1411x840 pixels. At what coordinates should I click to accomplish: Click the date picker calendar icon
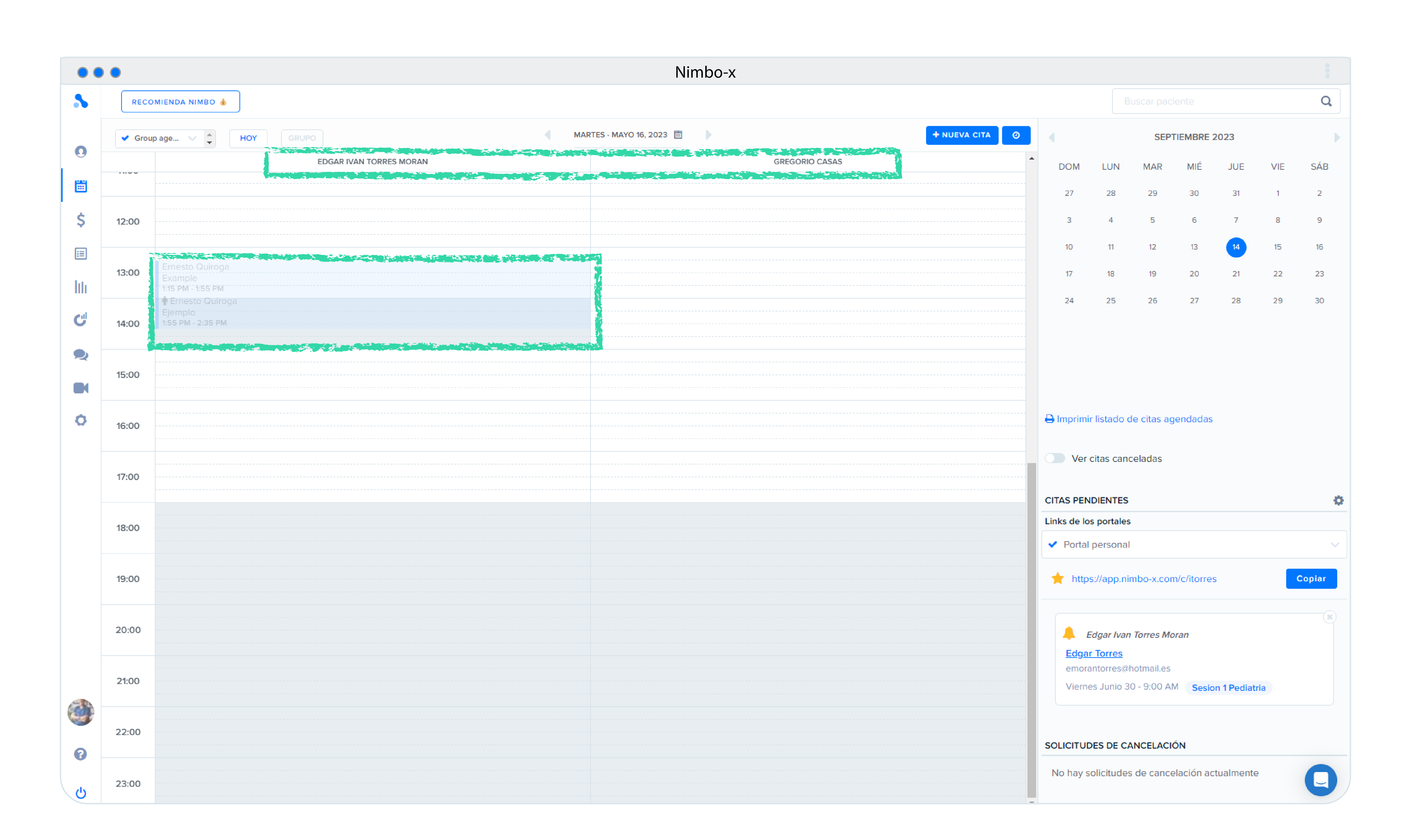[x=678, y=135]
